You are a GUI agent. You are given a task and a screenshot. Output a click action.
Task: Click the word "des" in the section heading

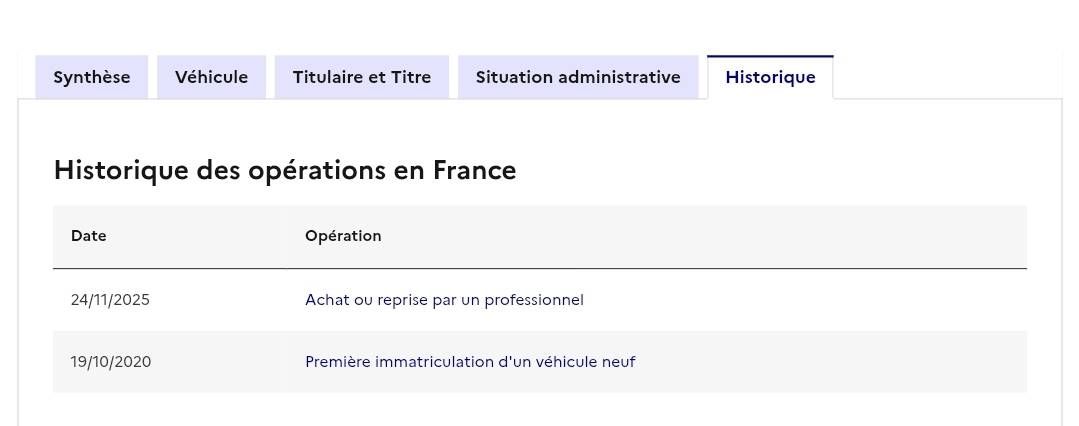click(x=219, y=171)
